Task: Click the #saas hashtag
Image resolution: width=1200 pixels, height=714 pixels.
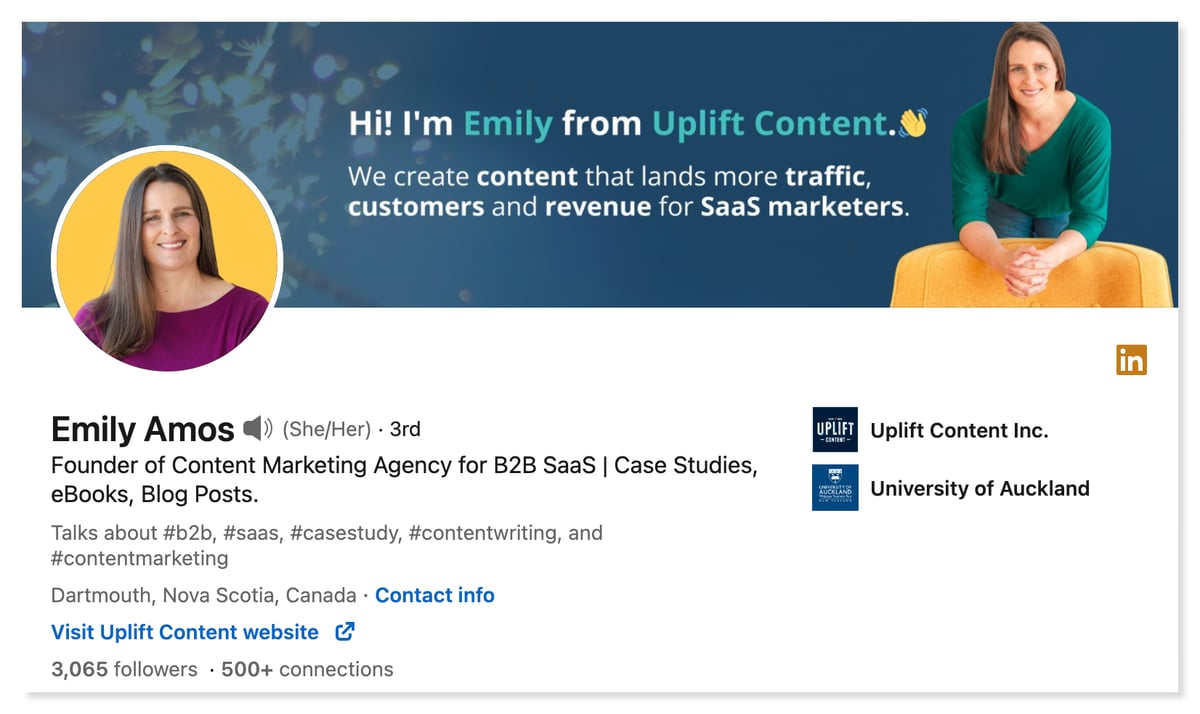Action: pyautogui.click(x=252, y=533)
